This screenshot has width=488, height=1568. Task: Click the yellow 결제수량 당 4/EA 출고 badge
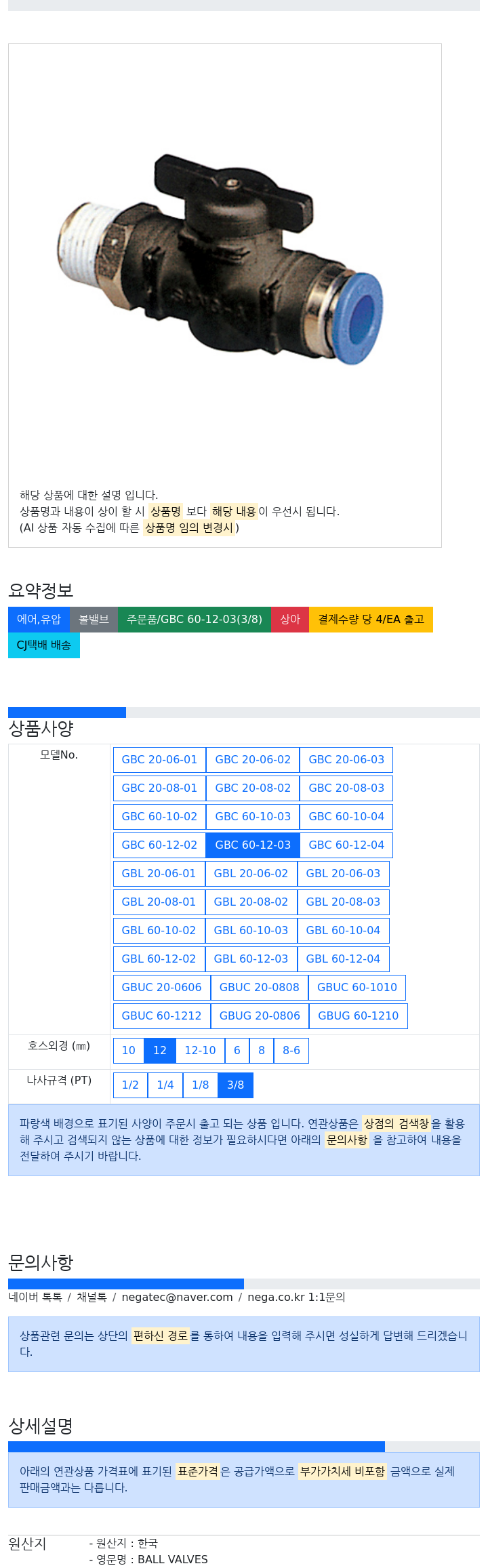pyautogui.click(x=371, y=620)
